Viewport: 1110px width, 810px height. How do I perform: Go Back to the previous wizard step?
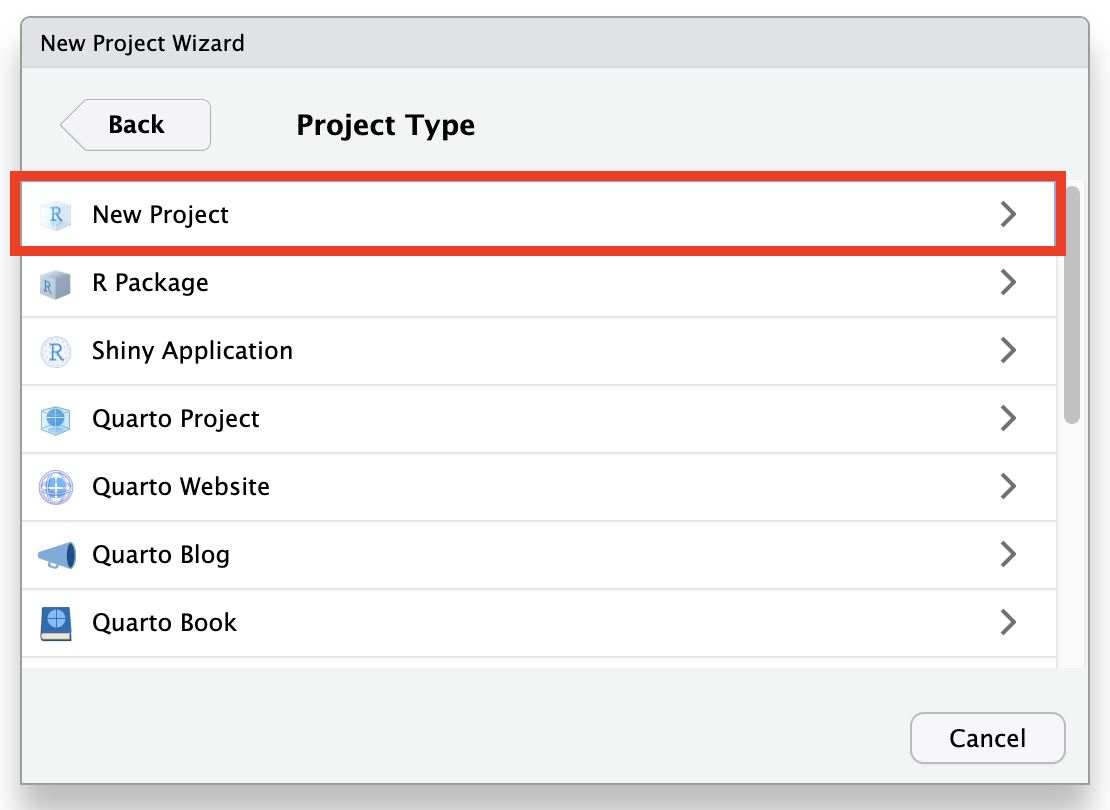click(x=136, y=125)
